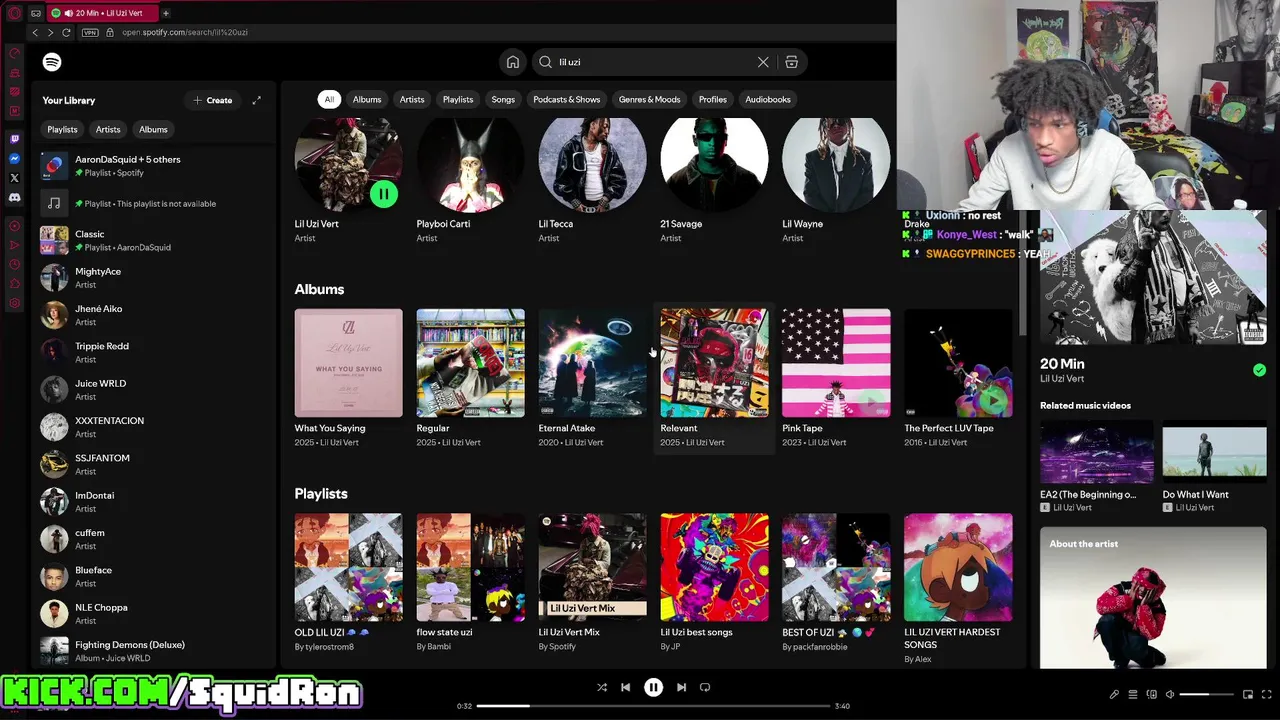
Task: Open My Flow arrow icon in sidebar
Action: pos(14,245)
